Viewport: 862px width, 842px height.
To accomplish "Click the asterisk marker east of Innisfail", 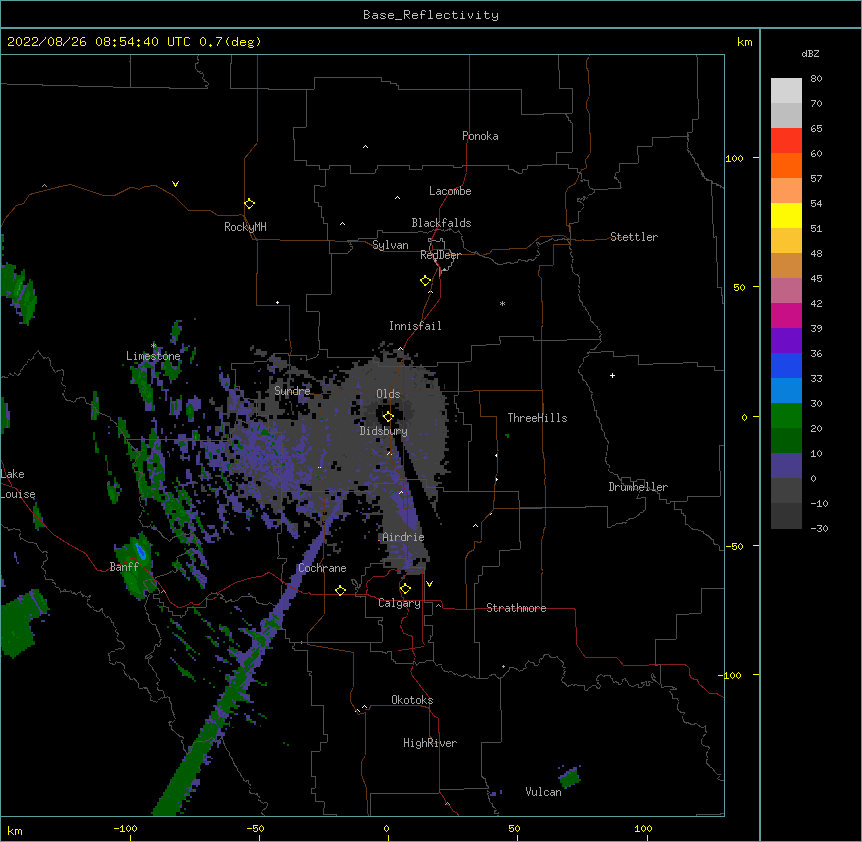I will tap(502, 303).
